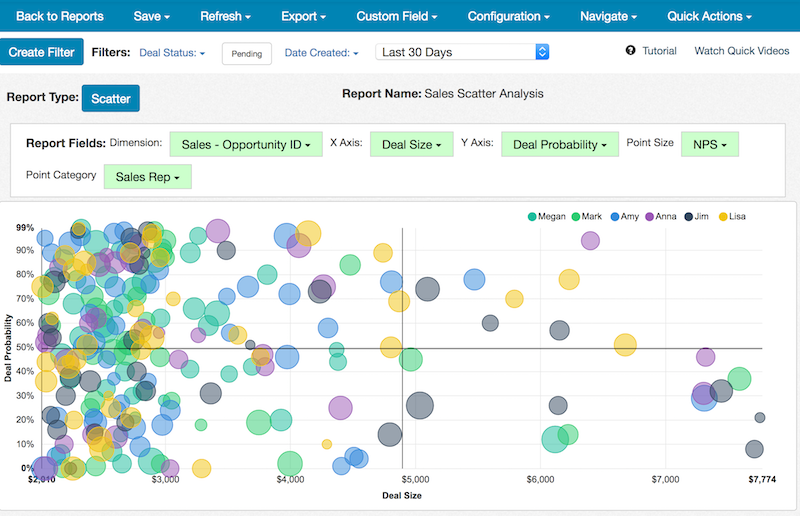The width and height of the screenshot is (800, 516).
Task: Toggle Jim legend entry
Action: pos(696,216)
